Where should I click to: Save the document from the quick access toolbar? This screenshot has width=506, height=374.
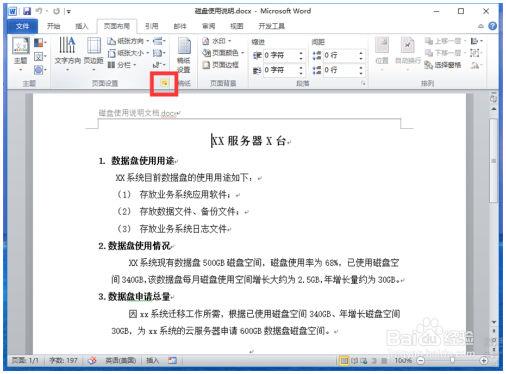tap(26, 11)
